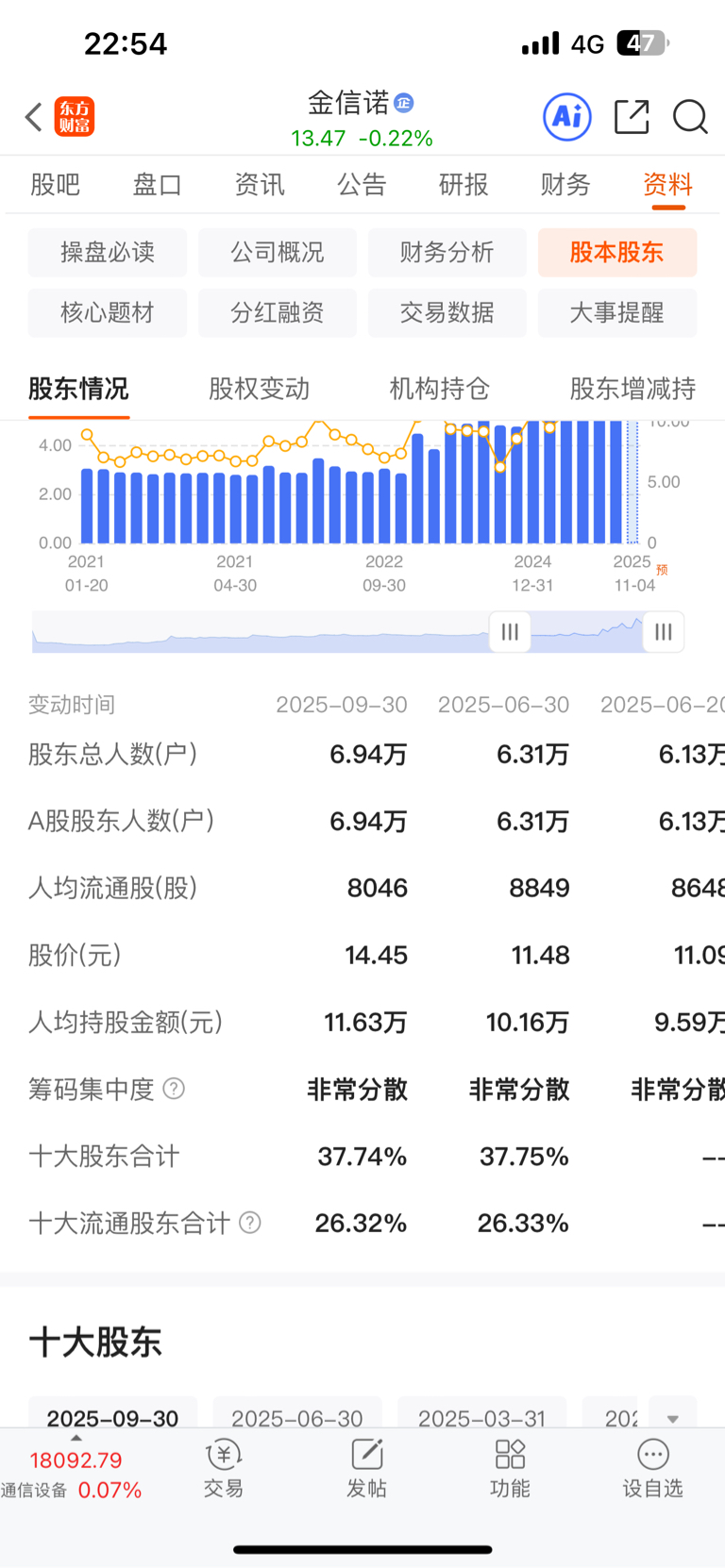Grab the right chart range handle
725x1568 pixels.
click(664, 632)
